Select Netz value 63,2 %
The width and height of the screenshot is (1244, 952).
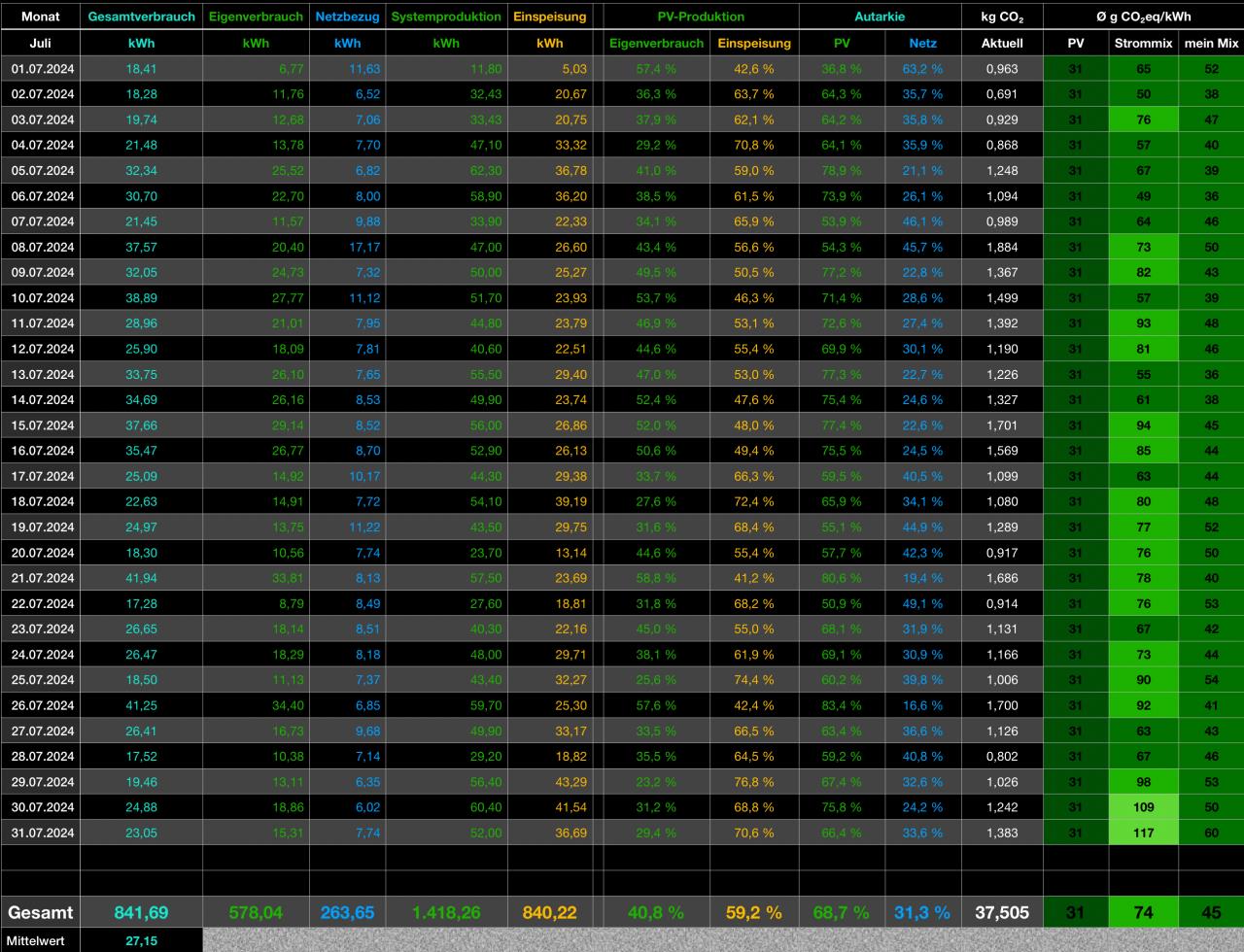922,69
